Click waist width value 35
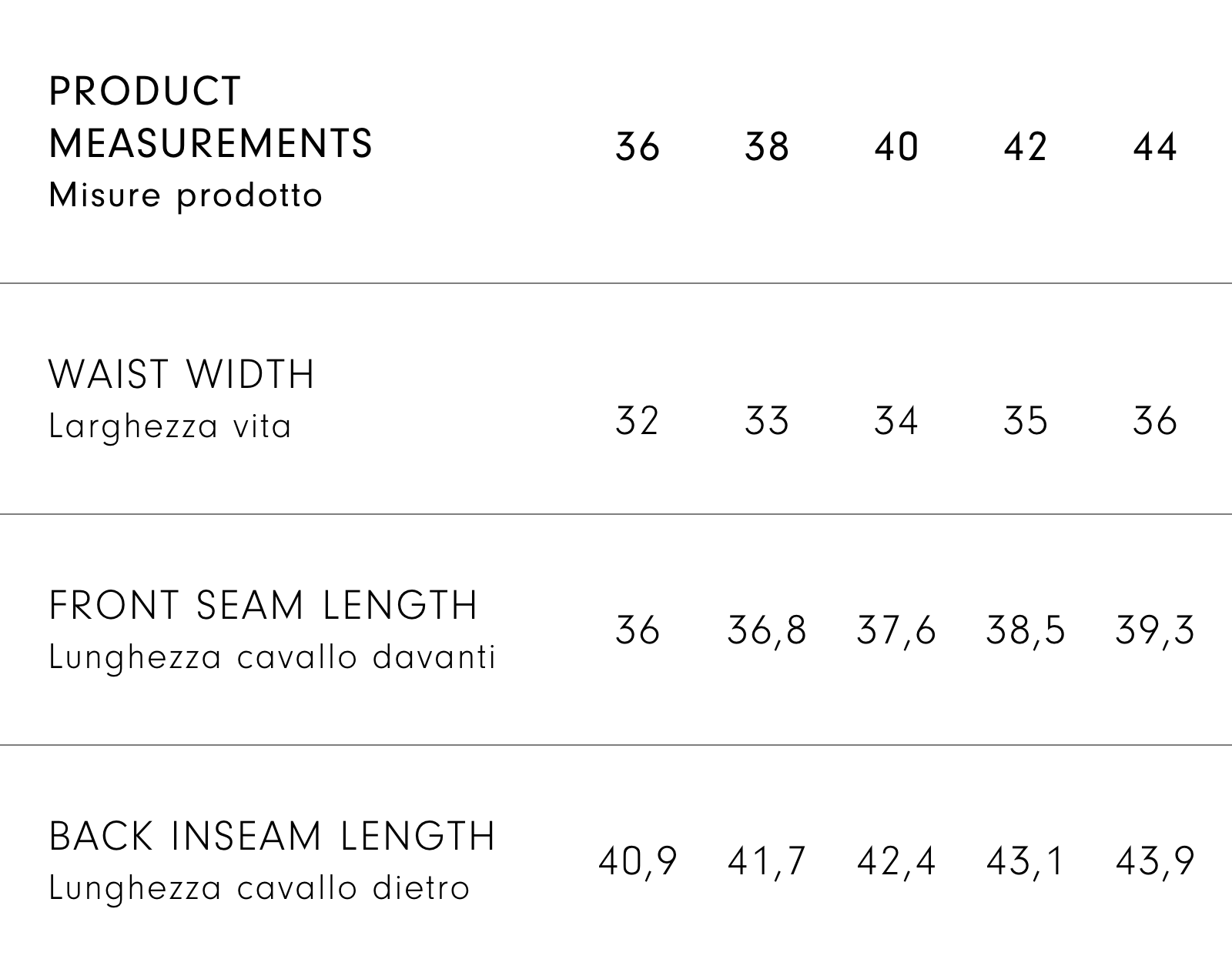Viewport: 1232px width, 979px height. tap(1026, 421)
